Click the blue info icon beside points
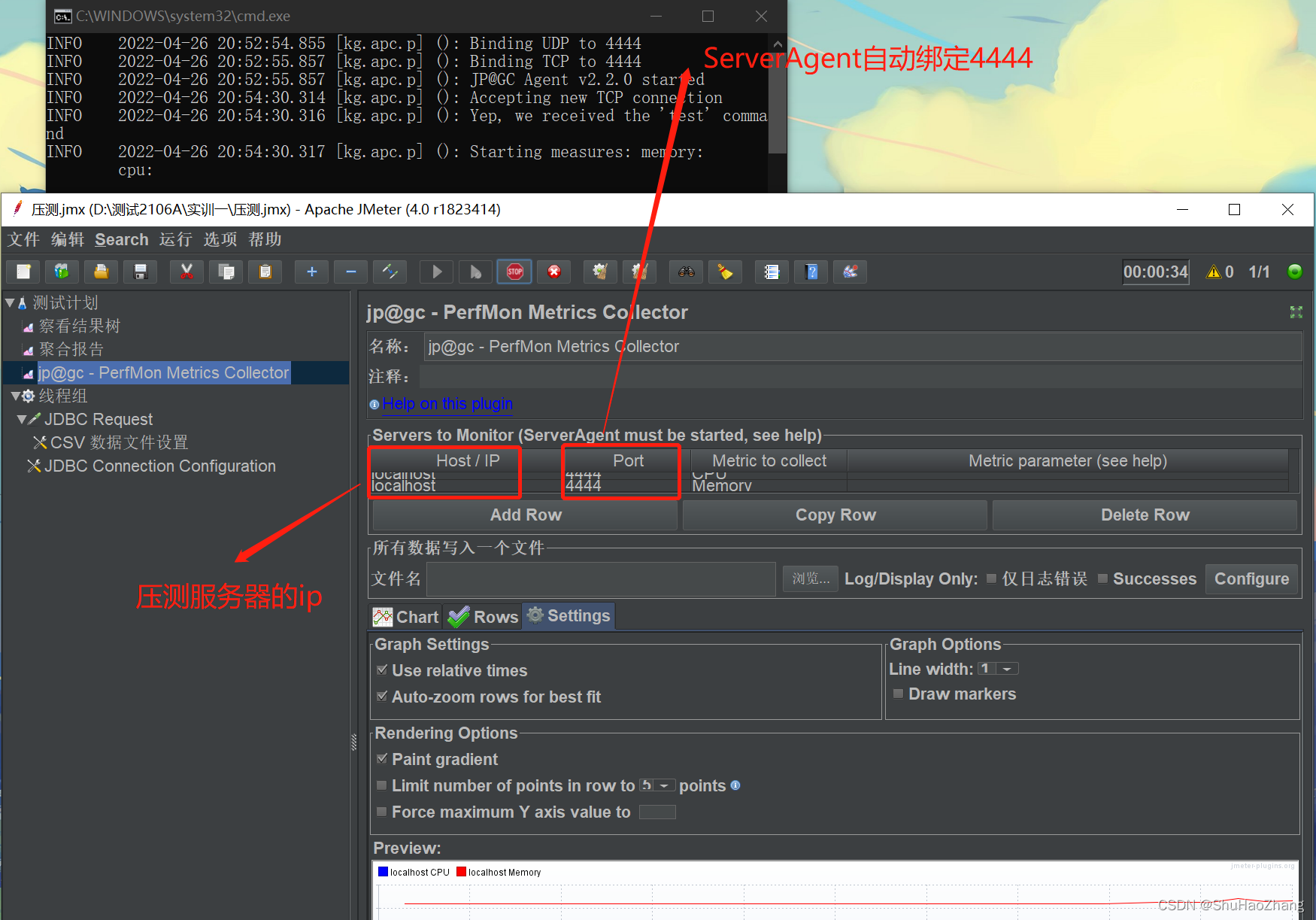 pyautogui.click(x=735, y=785)
